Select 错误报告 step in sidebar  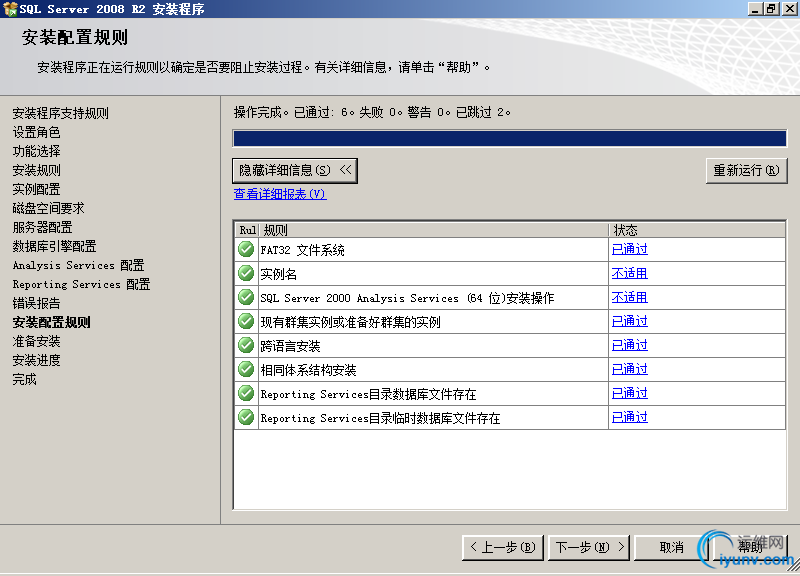click(x=36, y=303)
